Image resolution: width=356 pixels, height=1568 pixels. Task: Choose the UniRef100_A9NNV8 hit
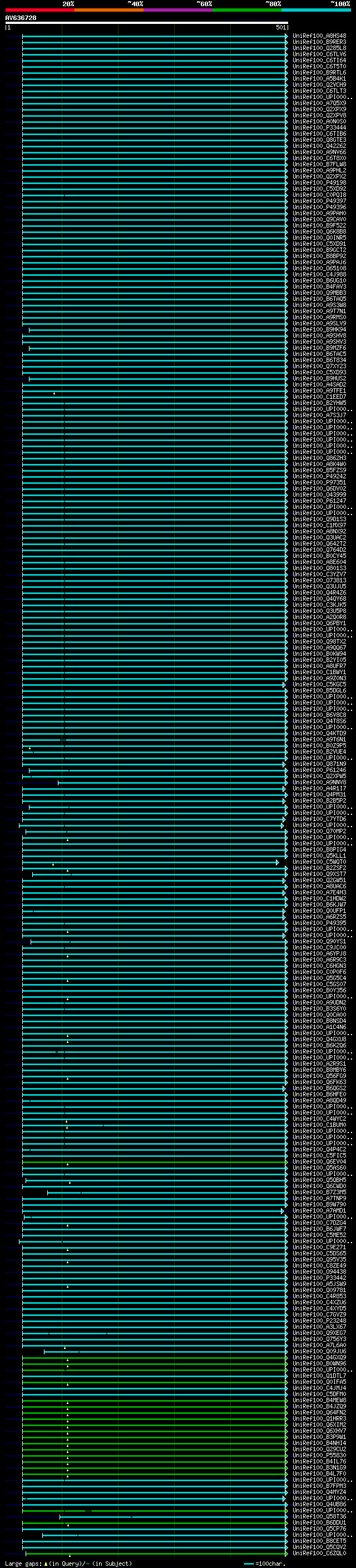pyautogui.click(x=319, y=783)
